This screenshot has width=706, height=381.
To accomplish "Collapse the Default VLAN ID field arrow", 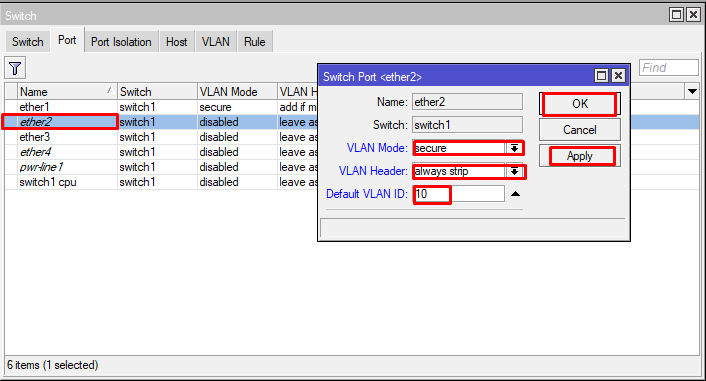I will click(516, 194).
